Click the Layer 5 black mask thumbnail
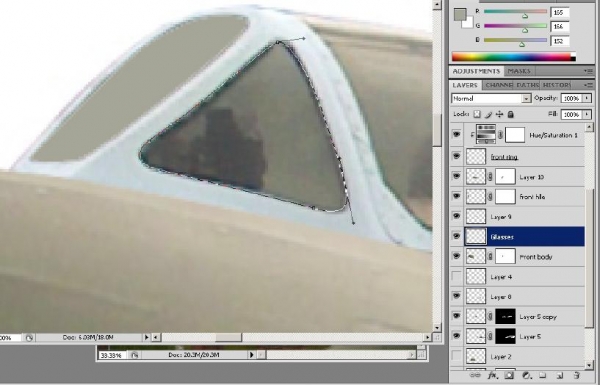This screenshot has width=600, height=385. [505, 336]
